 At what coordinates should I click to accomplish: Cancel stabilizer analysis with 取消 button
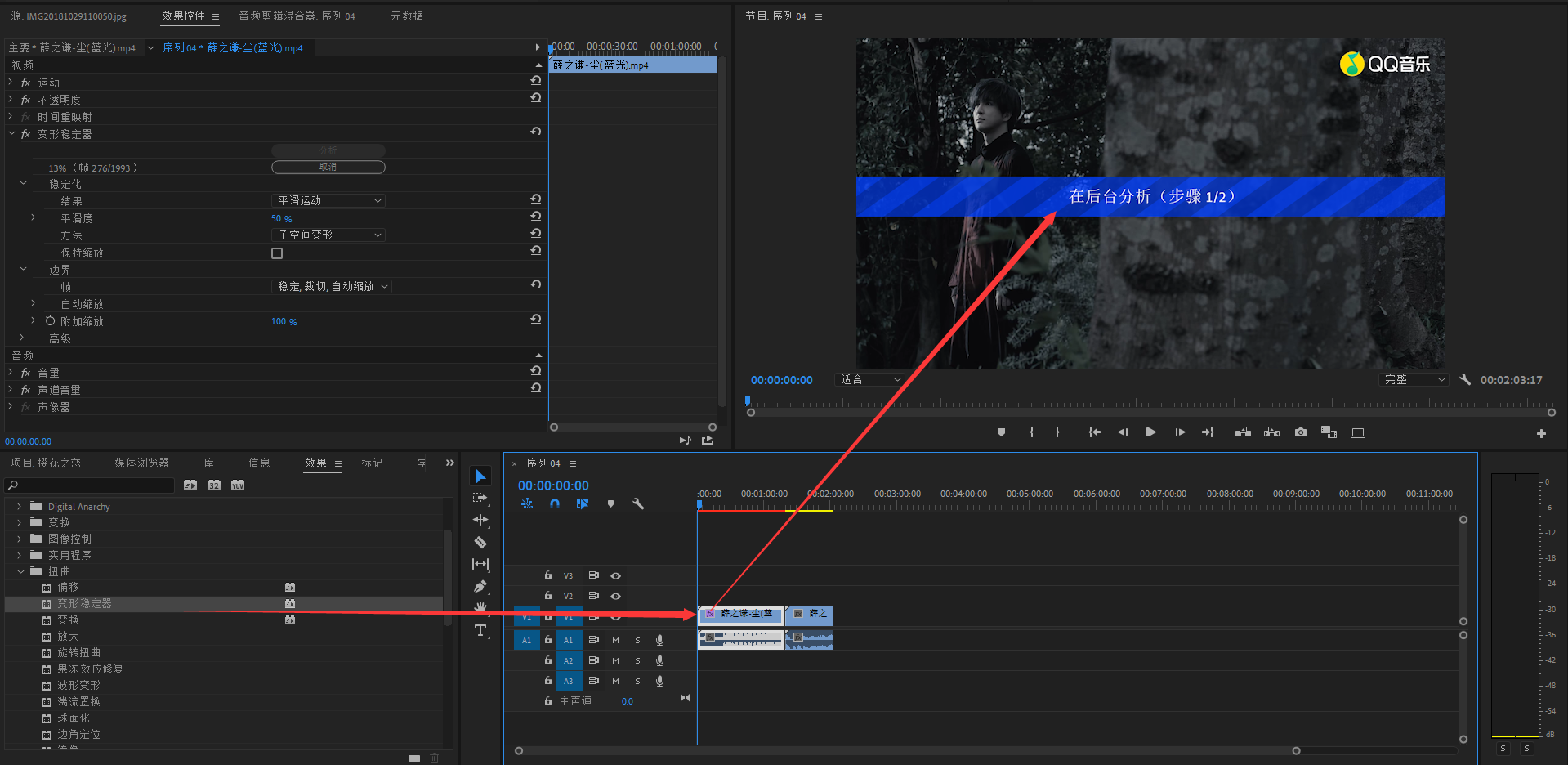tap(328, 167)
